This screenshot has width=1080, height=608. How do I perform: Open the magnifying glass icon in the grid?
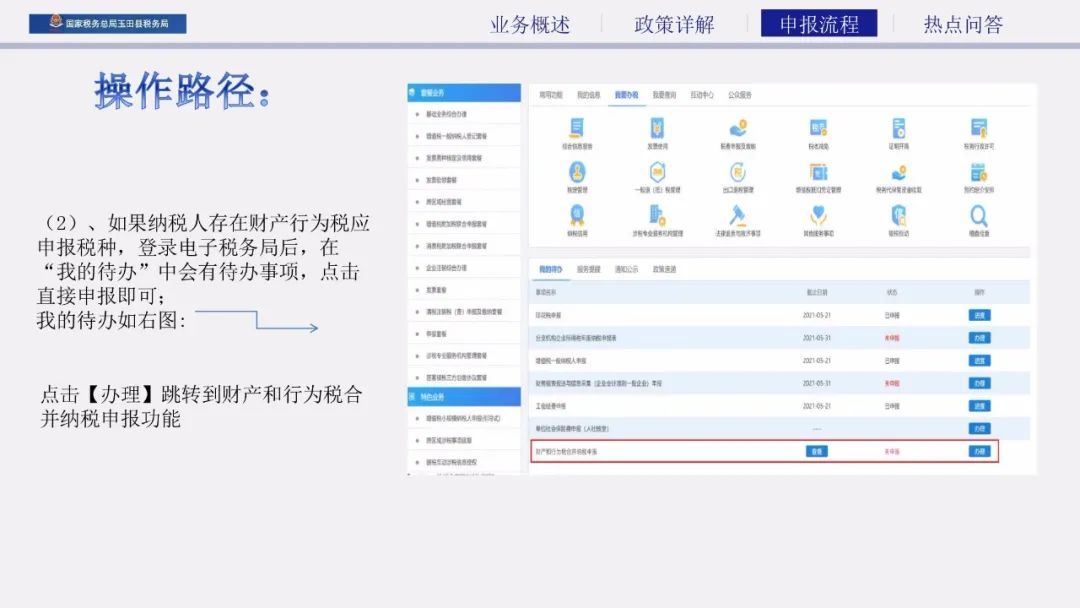(979, 216)
